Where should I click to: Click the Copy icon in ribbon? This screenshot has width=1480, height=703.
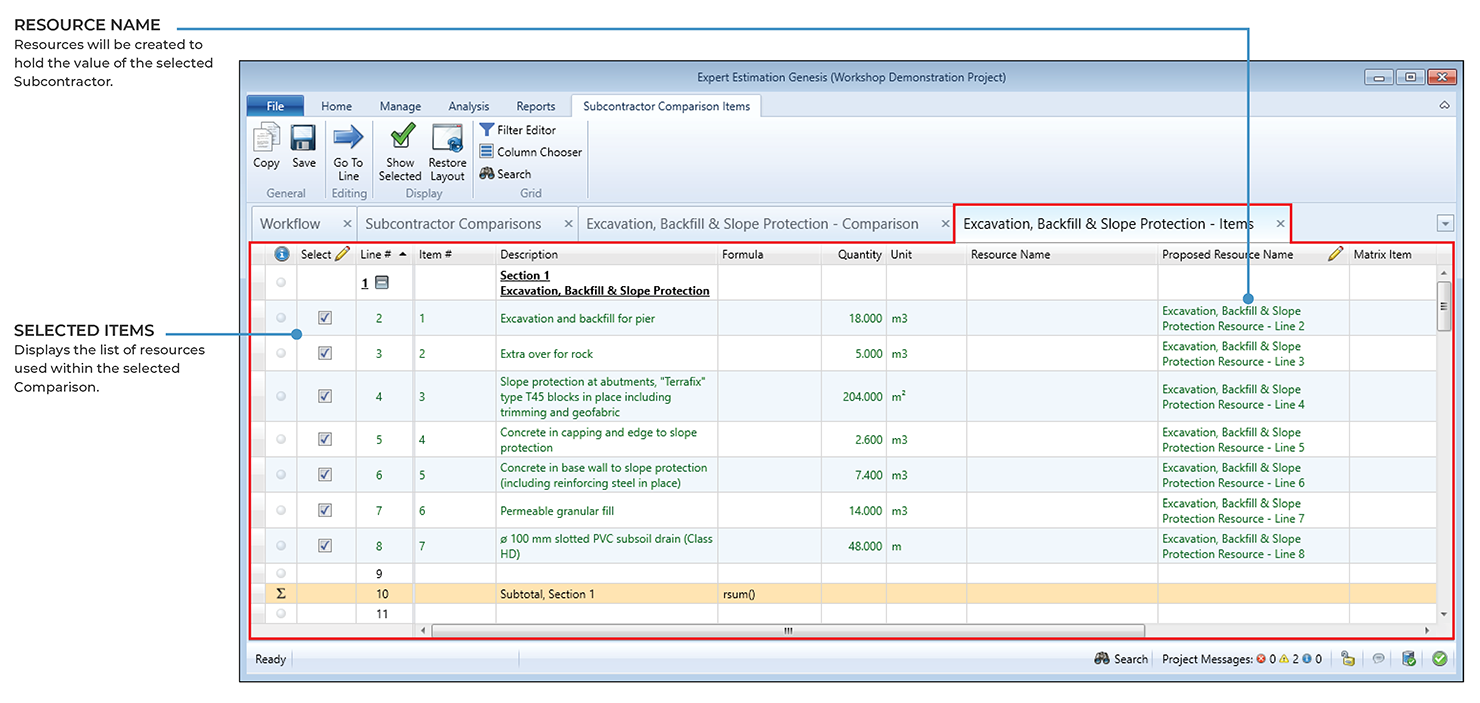(266, 140)
